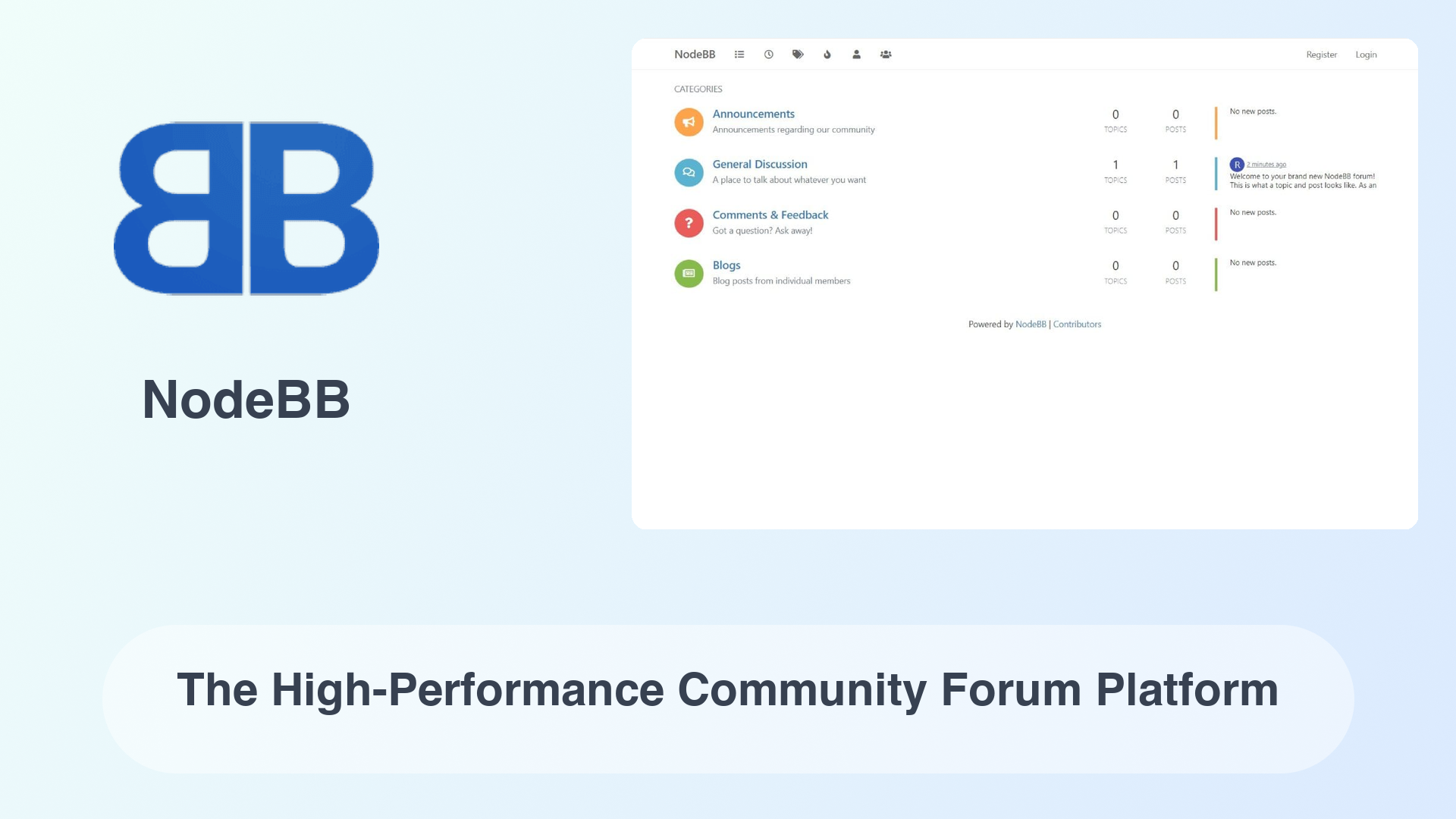Expand the General Discussion latest post
The width and height of the screenshot is (1456, 819).
coord(1266,163)
